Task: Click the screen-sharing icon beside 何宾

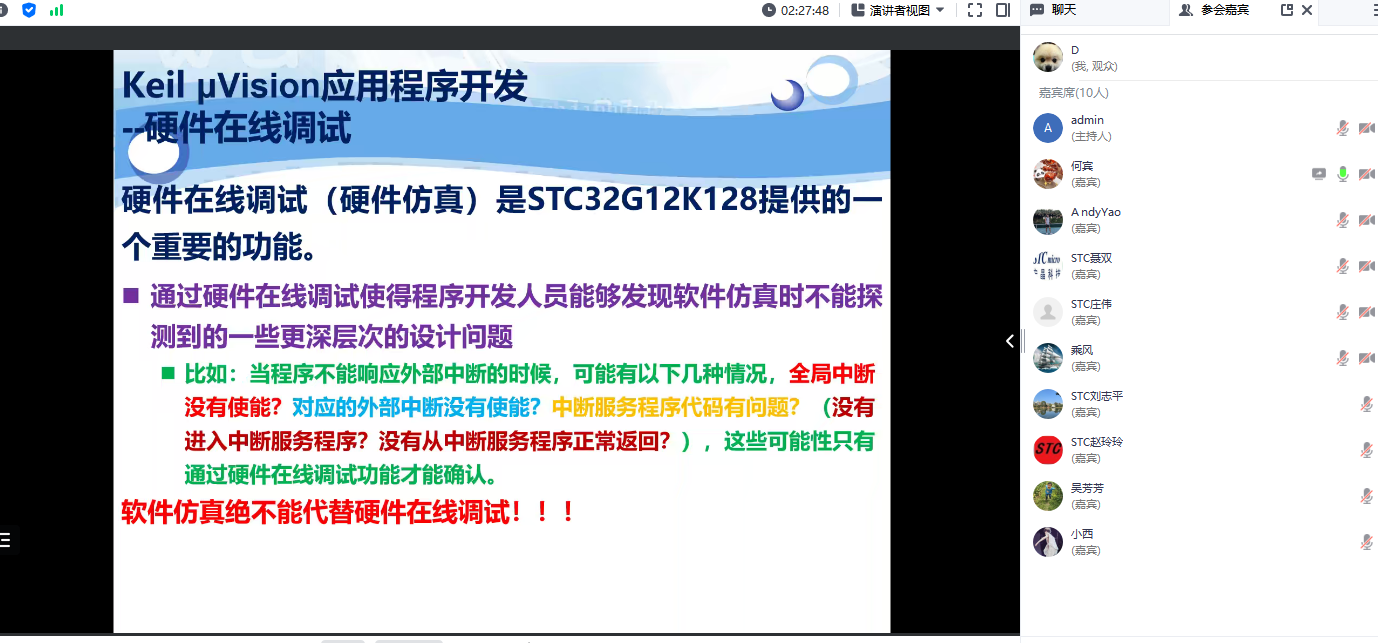Action: (1319, 174)
